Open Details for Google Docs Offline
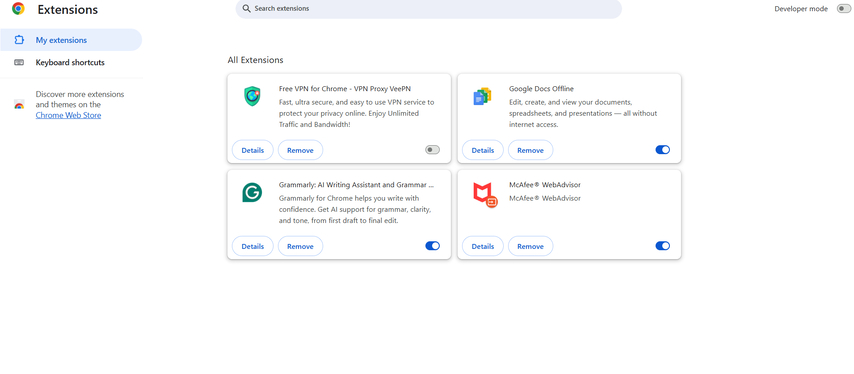This screenshot has height=374, width=854. [483, 150]
